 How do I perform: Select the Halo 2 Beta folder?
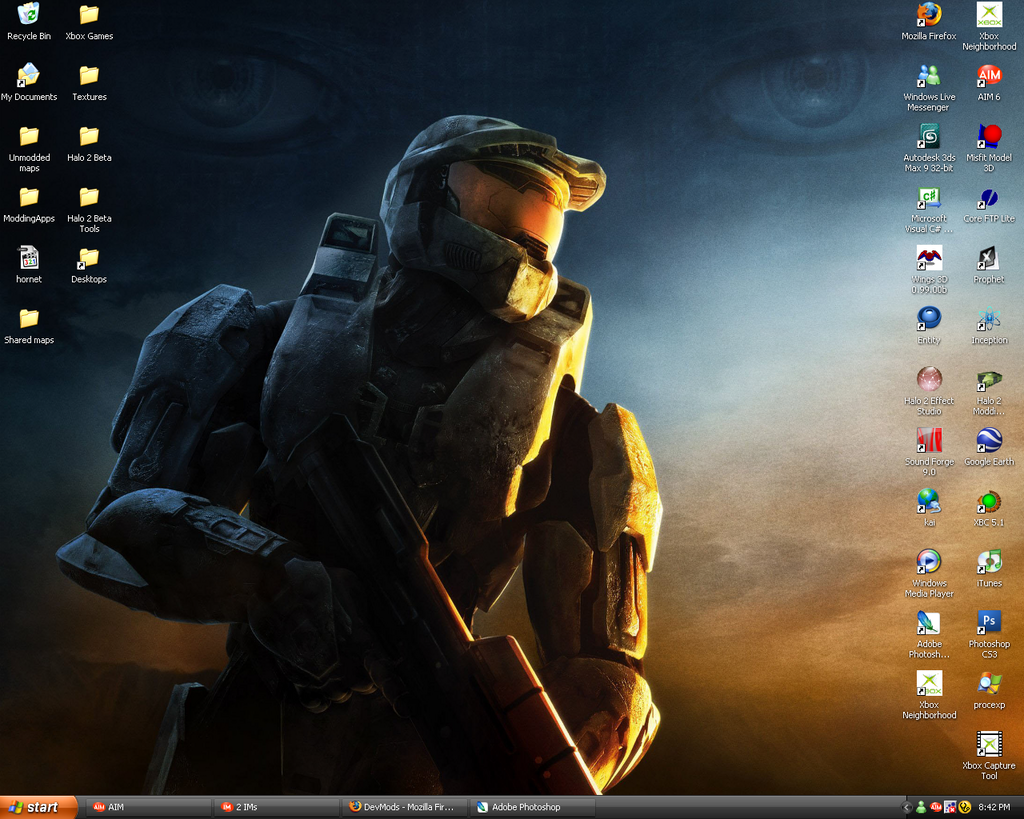click(89, 143)
